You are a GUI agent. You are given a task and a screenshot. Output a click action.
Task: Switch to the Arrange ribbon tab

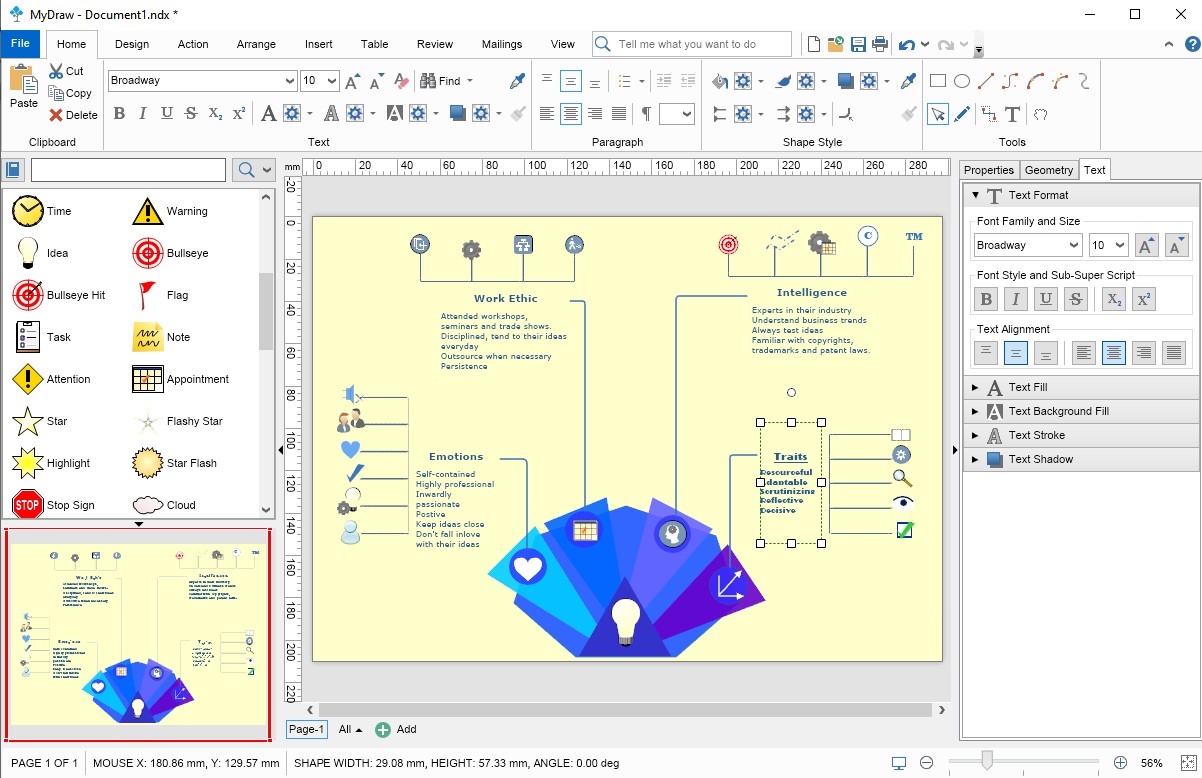tap(256, 44)
